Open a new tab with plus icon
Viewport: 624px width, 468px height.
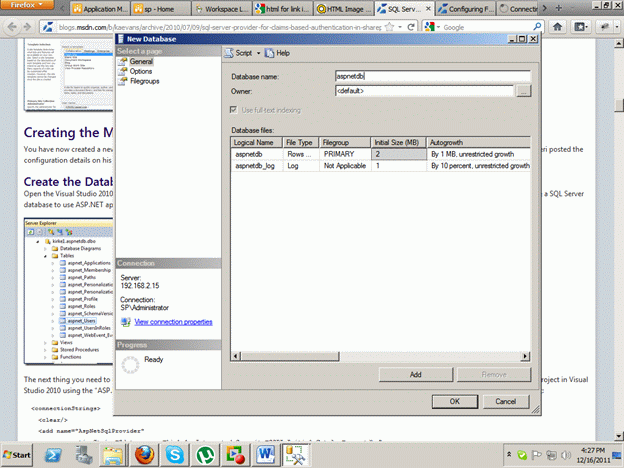559,8
